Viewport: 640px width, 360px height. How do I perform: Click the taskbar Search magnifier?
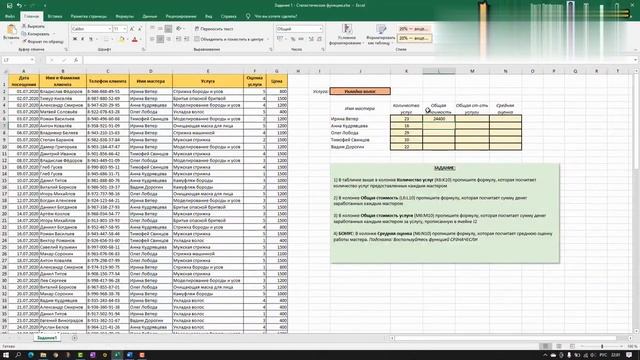click(18, 355)
